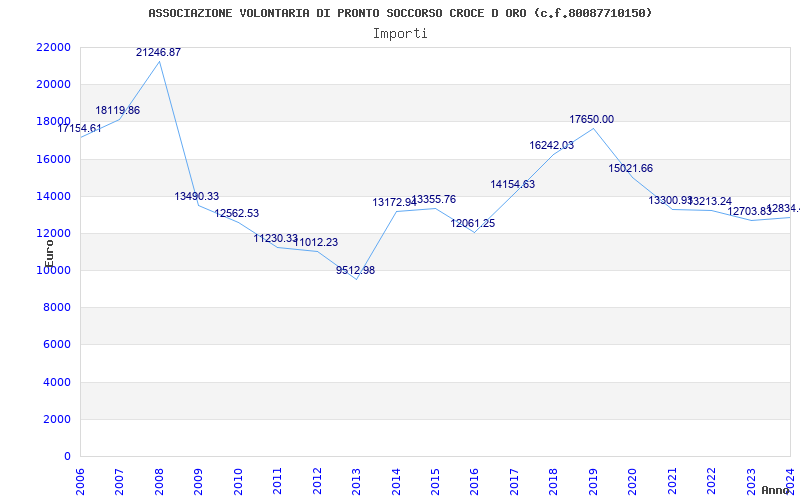800x500 pixels.
Task: Click the 13300.93 data label
Action: 670,201
